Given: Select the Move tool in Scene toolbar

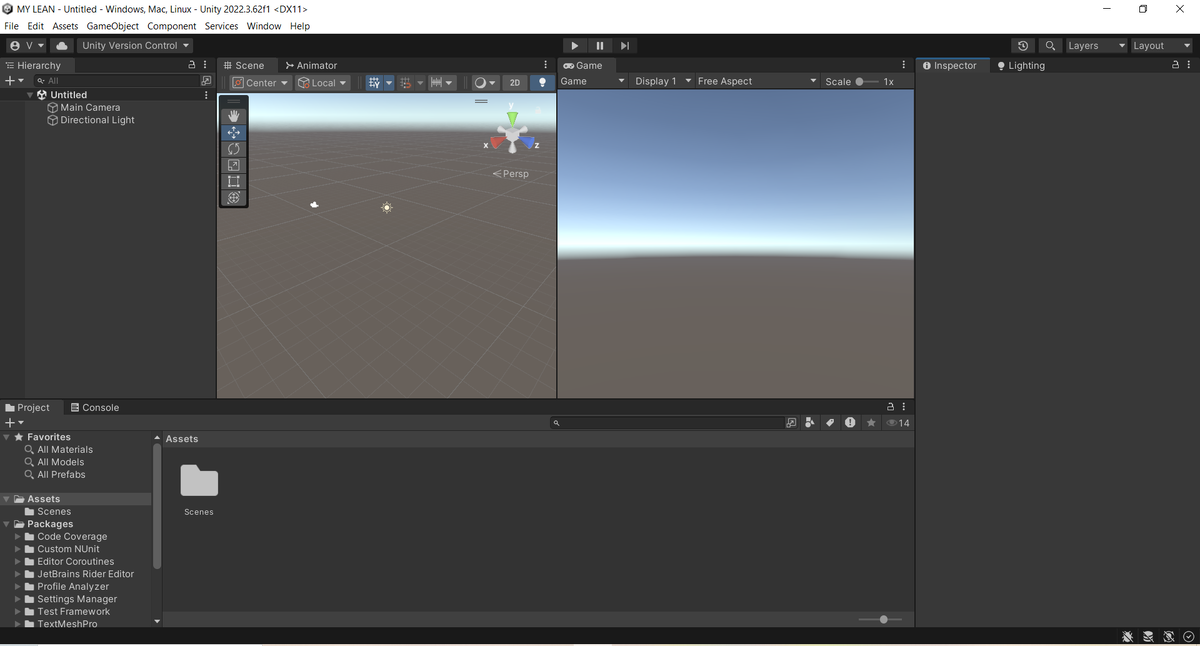Looking at the screenshot, I should 234,132.
